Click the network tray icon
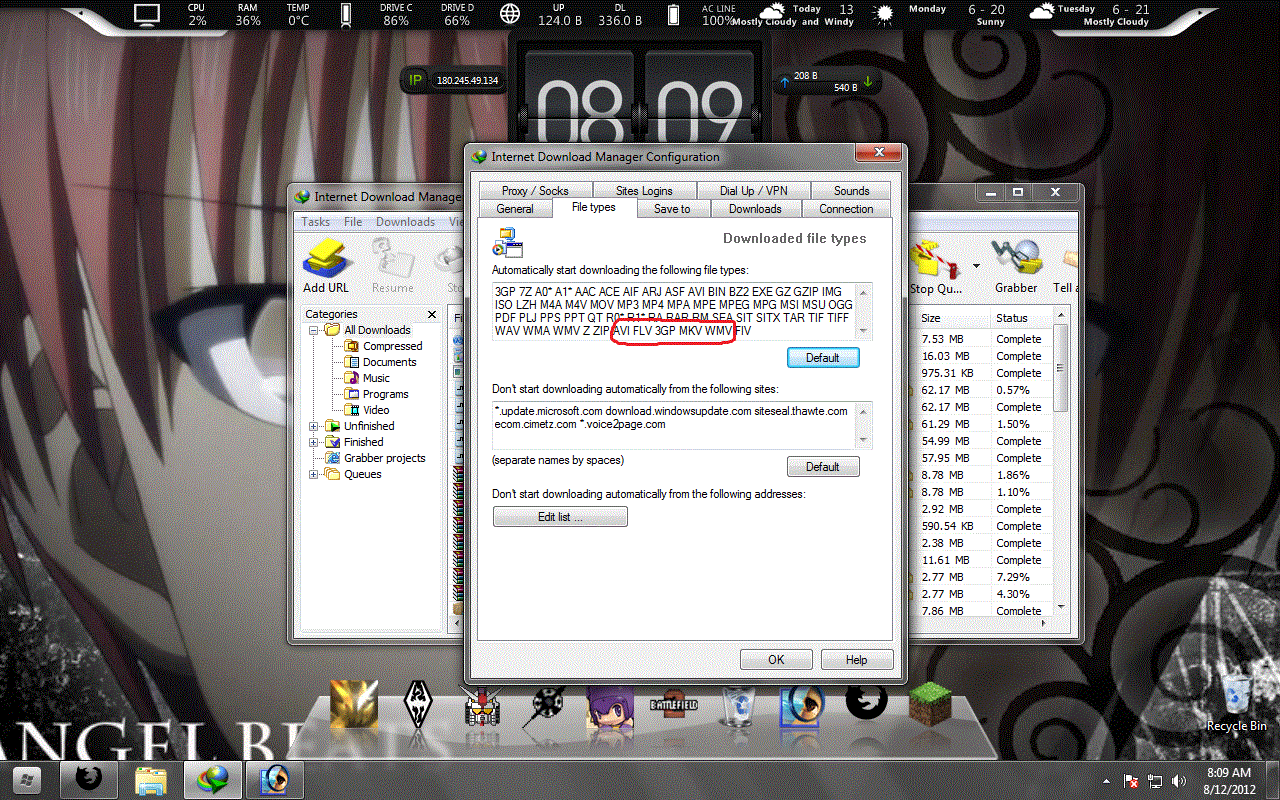The height and width of the screenshot is (800, 1280). tap(1156, 780)
